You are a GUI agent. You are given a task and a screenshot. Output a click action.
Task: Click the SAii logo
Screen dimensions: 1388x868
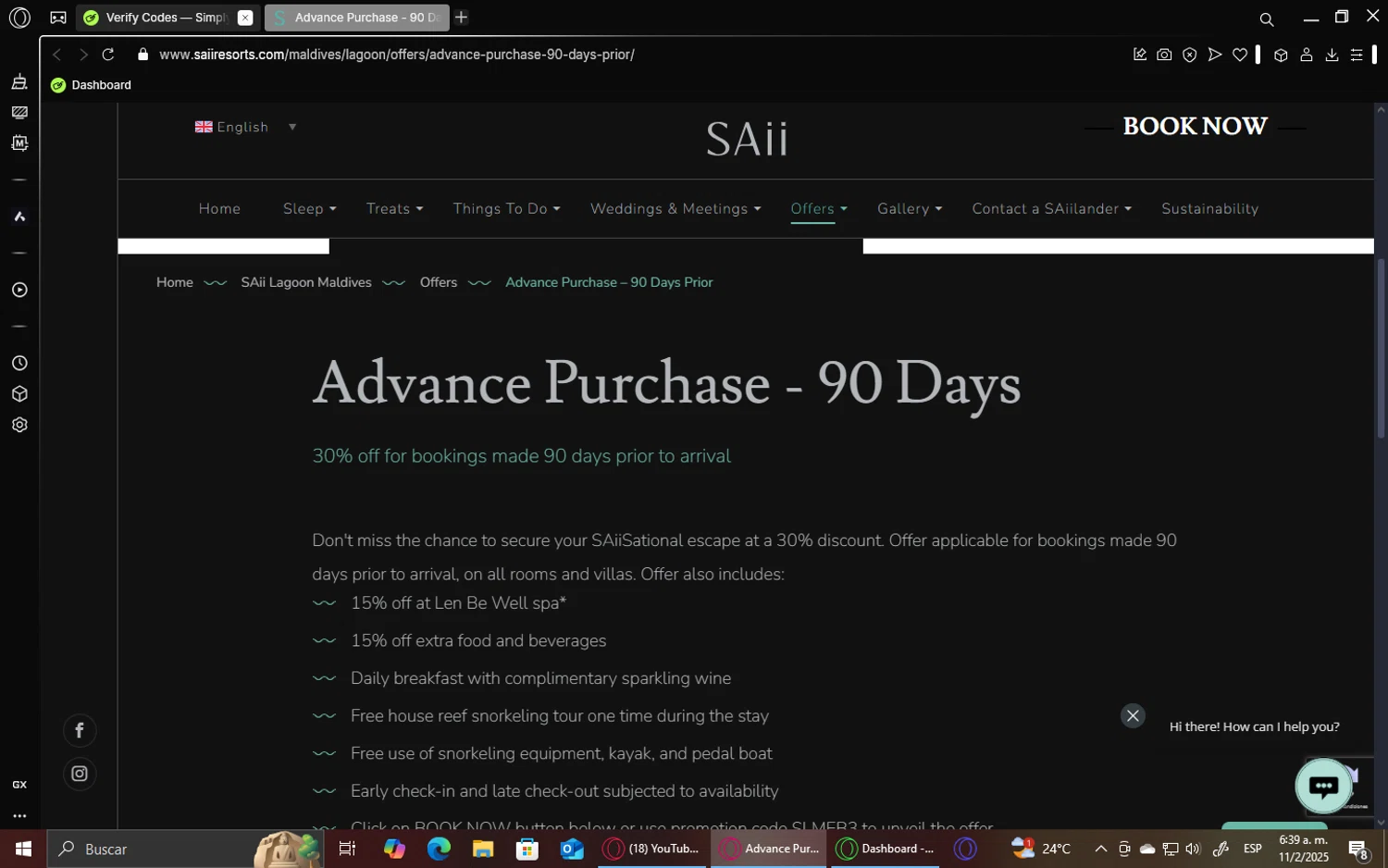[x=747, y=139]
